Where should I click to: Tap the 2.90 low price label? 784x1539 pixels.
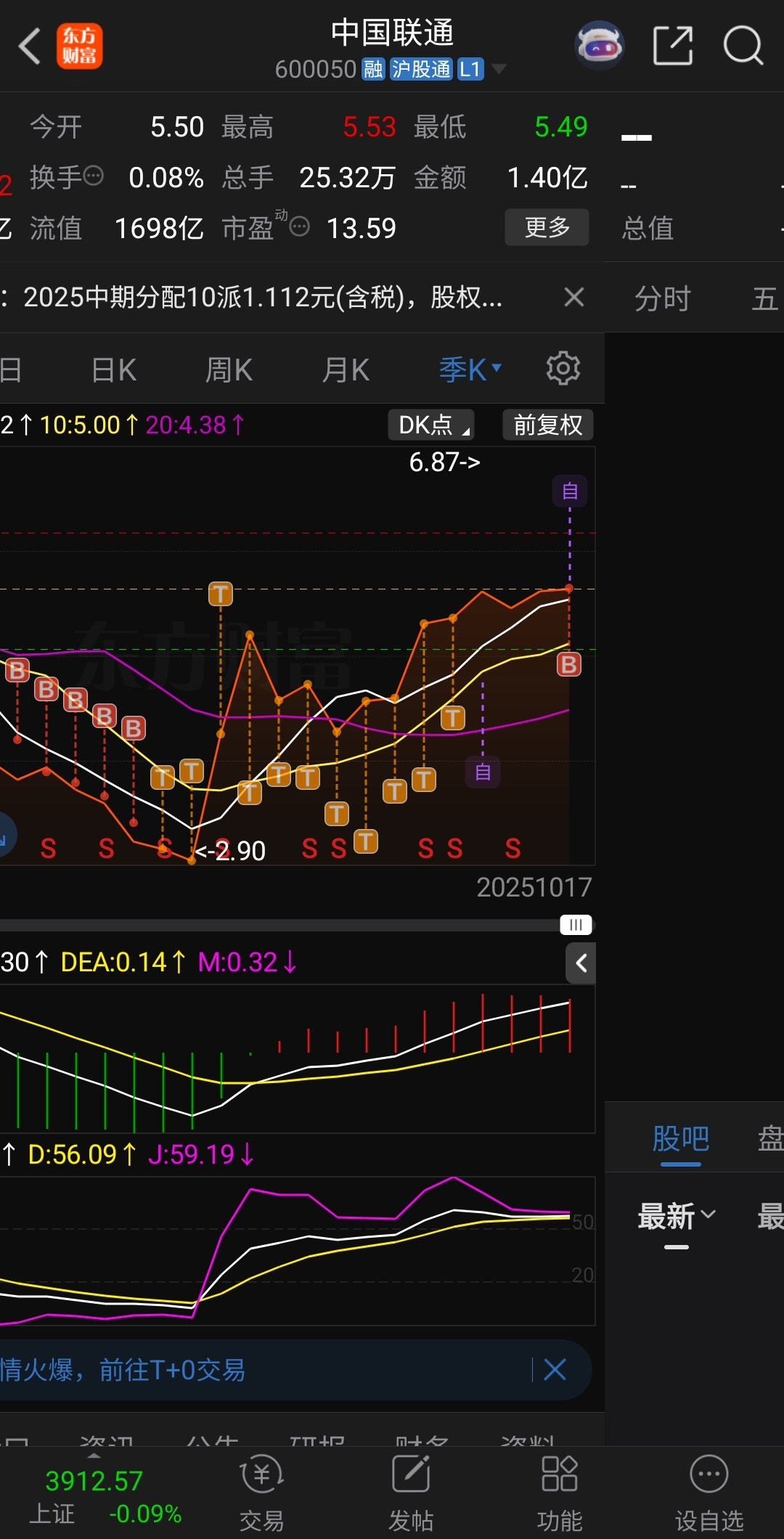231,851
